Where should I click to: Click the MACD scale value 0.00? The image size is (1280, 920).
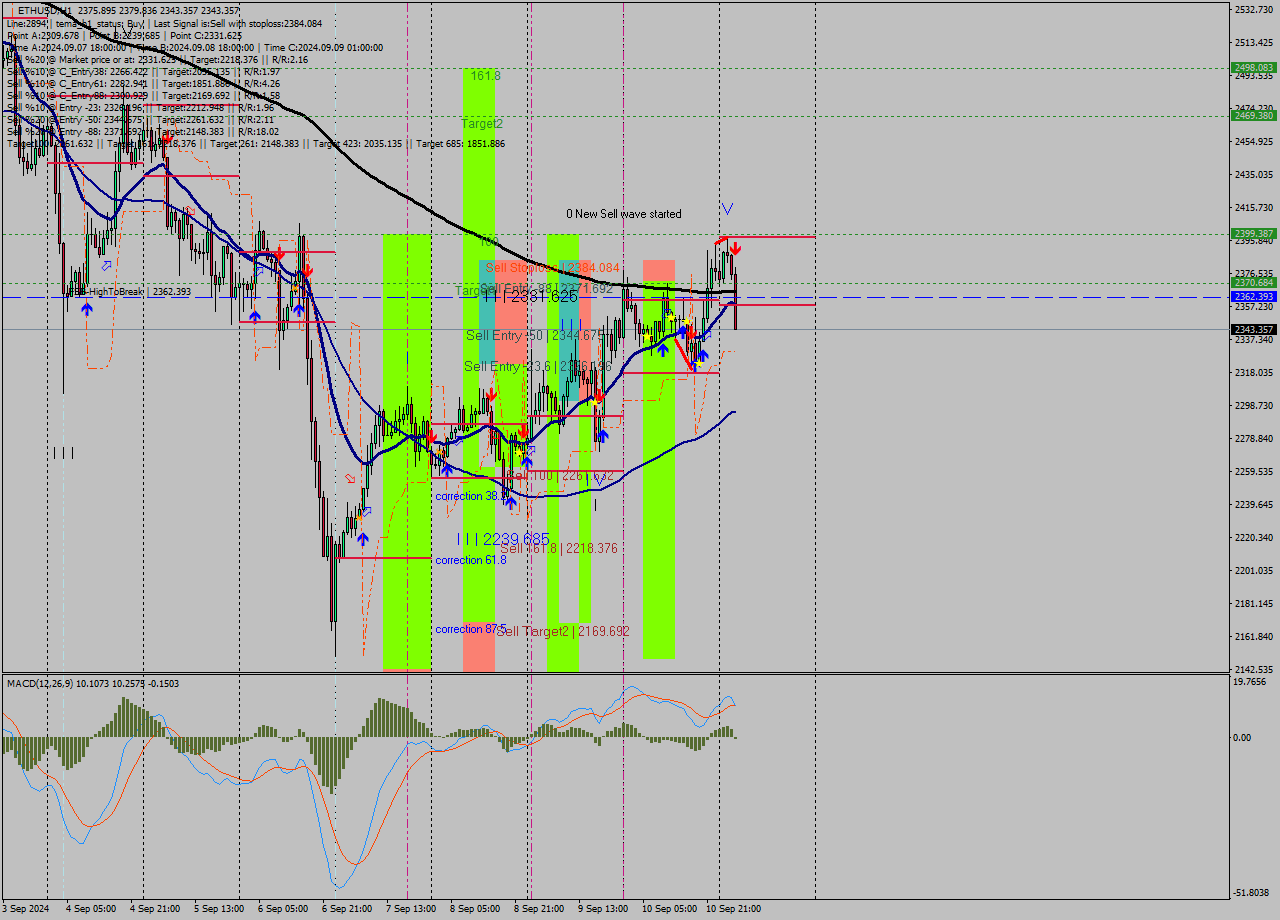(x=1244, y=738)
